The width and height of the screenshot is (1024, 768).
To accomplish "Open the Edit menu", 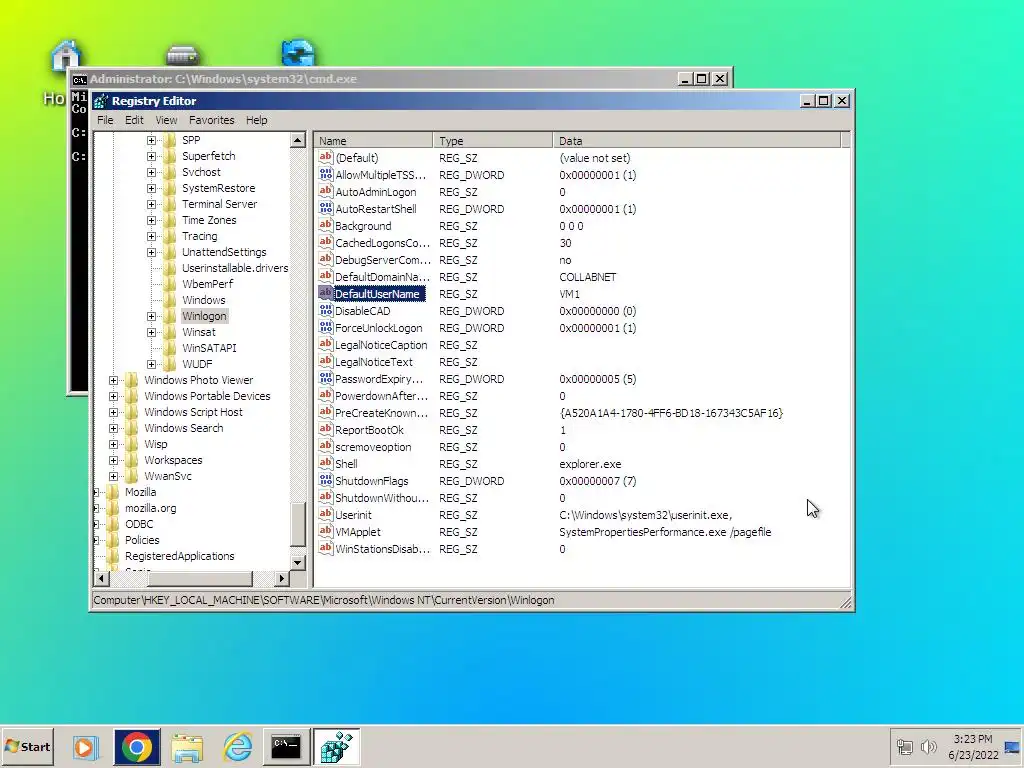I will 134,120.
